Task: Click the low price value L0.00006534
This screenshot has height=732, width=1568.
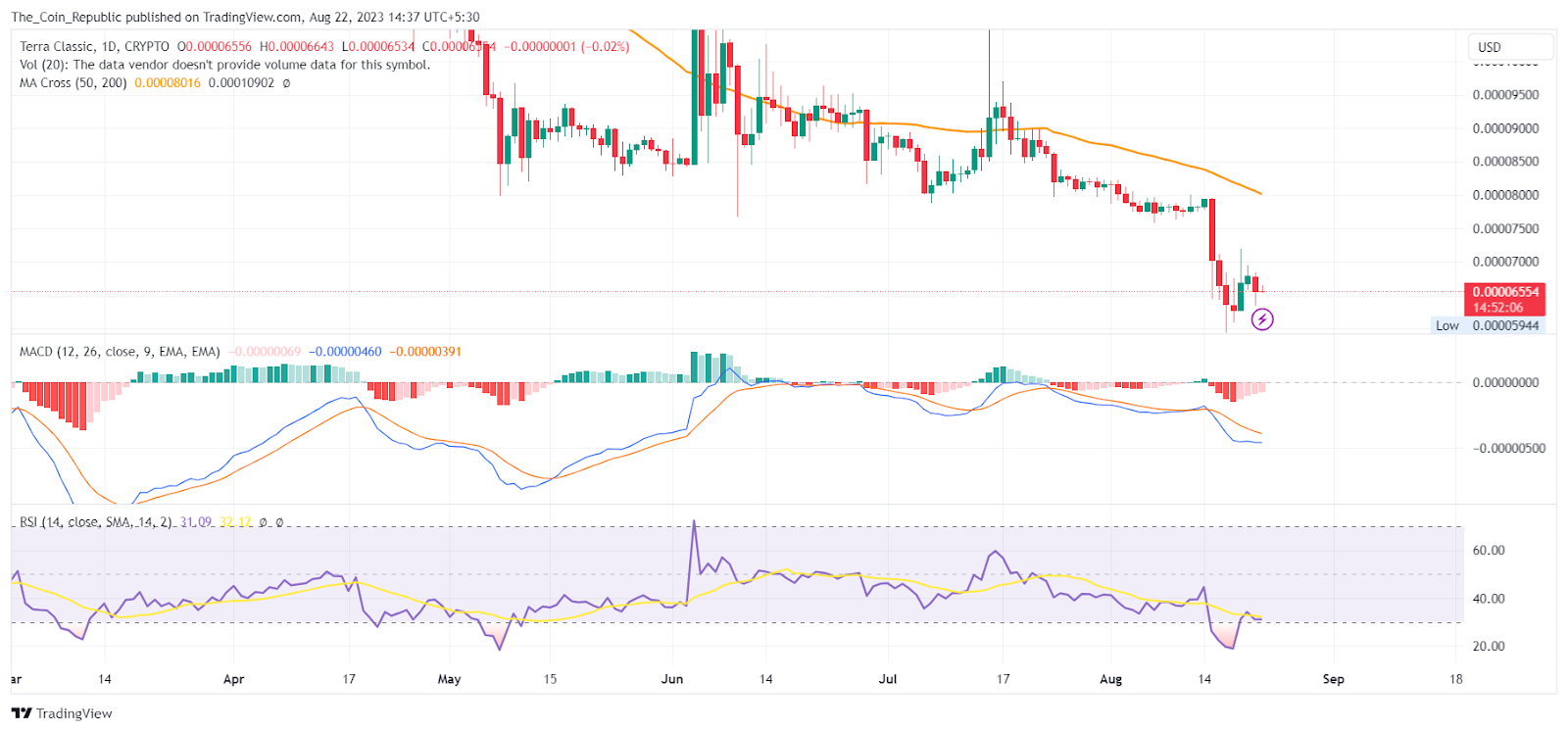Action: (378, 46)
